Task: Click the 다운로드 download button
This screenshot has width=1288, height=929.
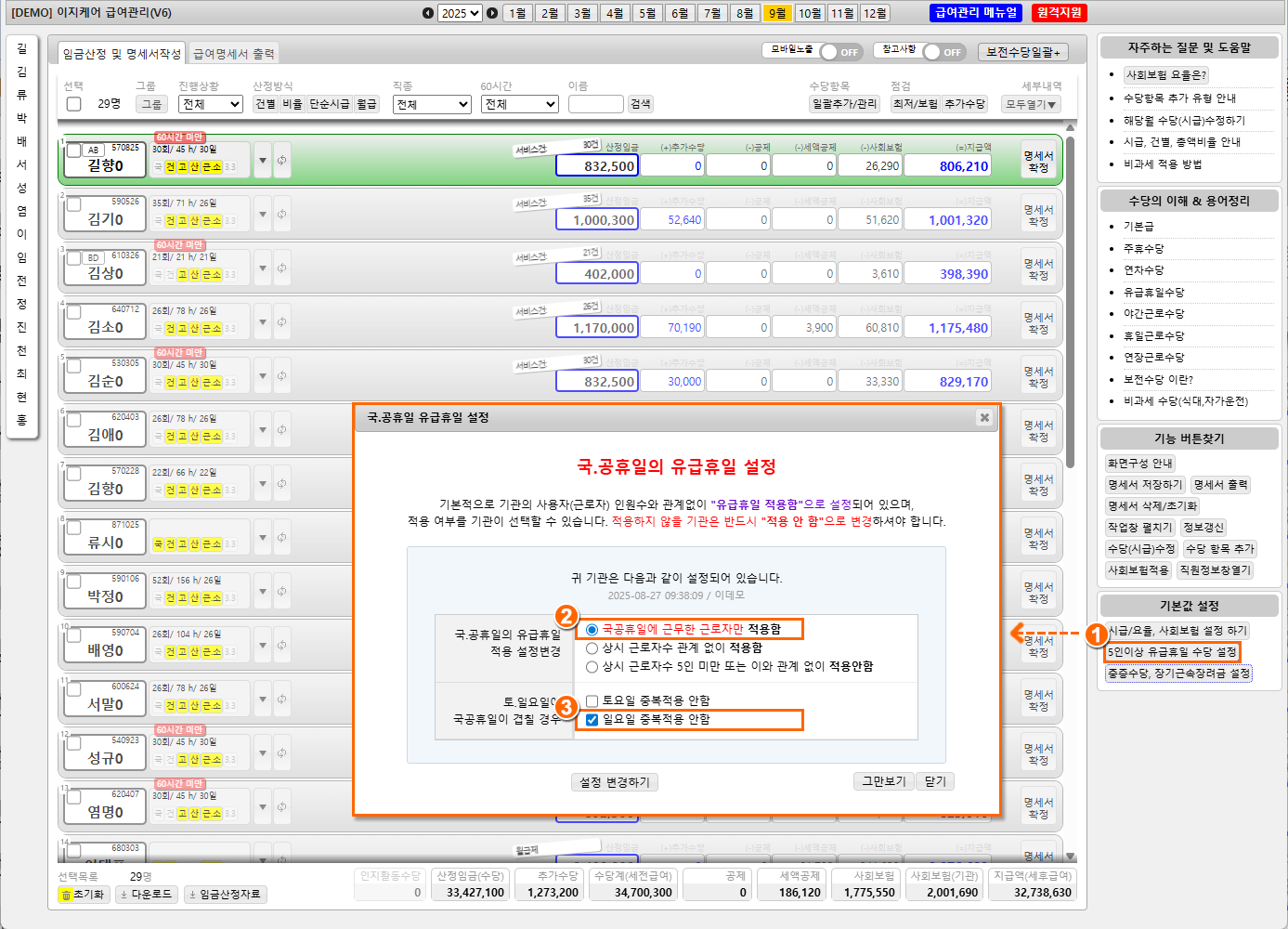Action: 148,895
